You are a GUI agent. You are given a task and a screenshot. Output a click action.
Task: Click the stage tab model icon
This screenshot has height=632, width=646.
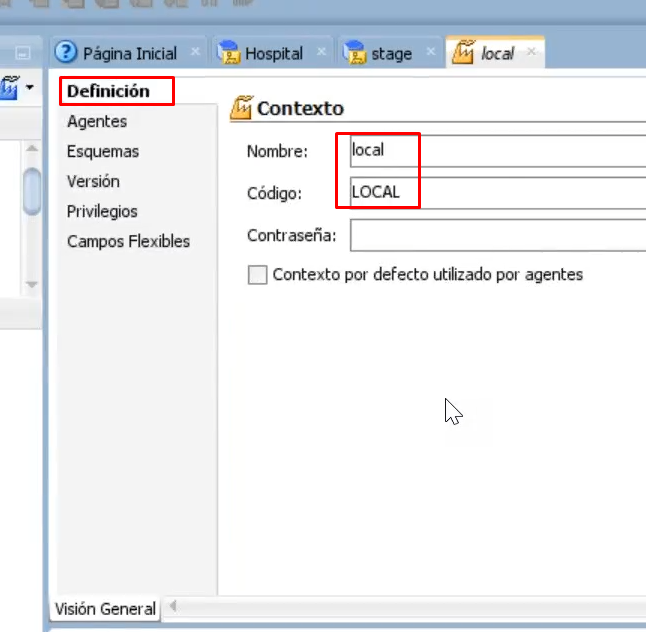[x=354, y=52]
